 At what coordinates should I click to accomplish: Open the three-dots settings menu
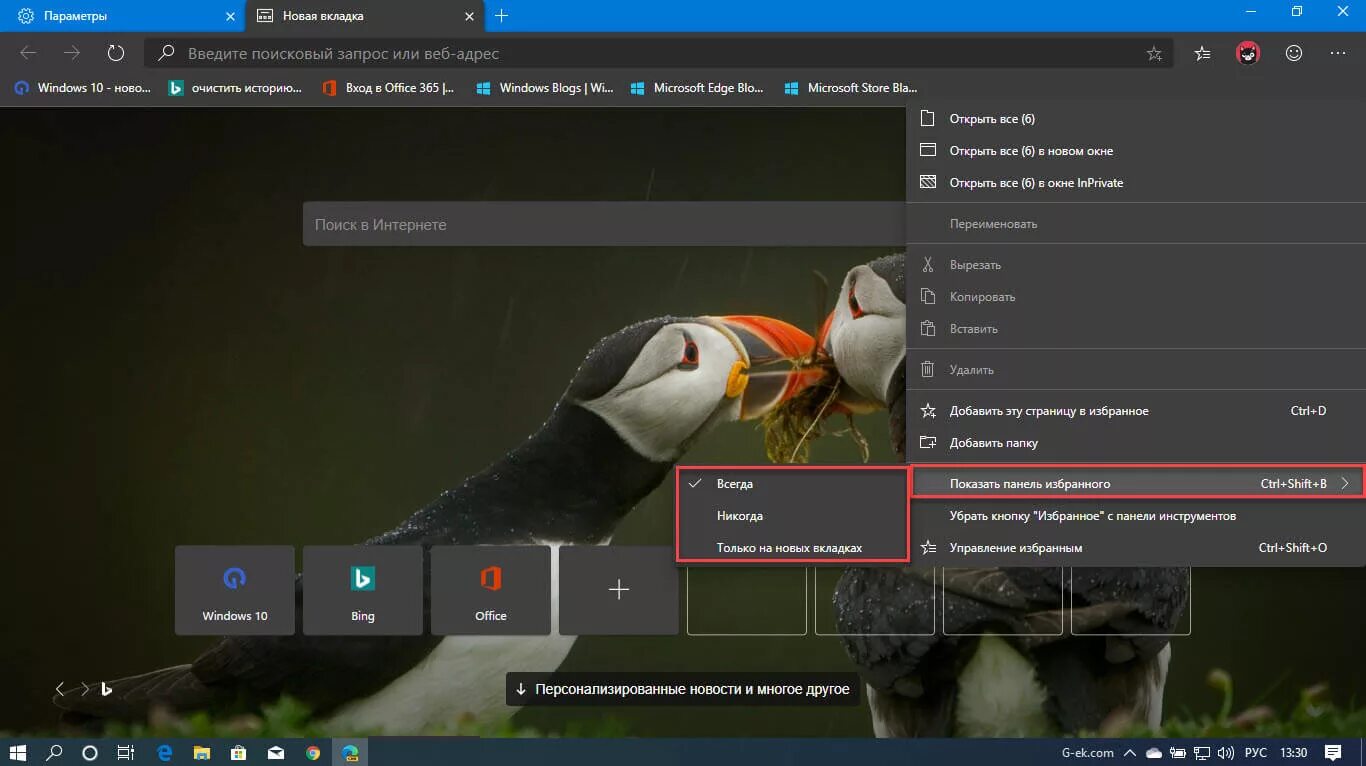(1338, 53)
